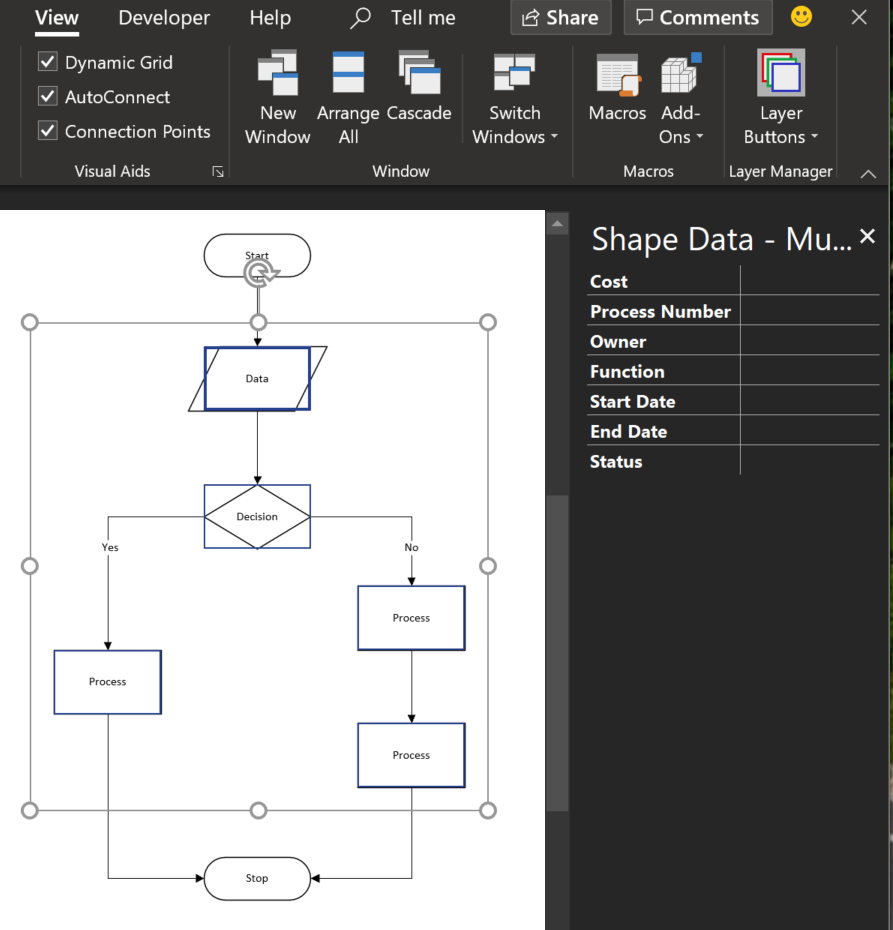The width and height of the screenshot is (893, 930).
Task: Uncheck the Dynamic Grid checkbox
Action: coord(48,62)
